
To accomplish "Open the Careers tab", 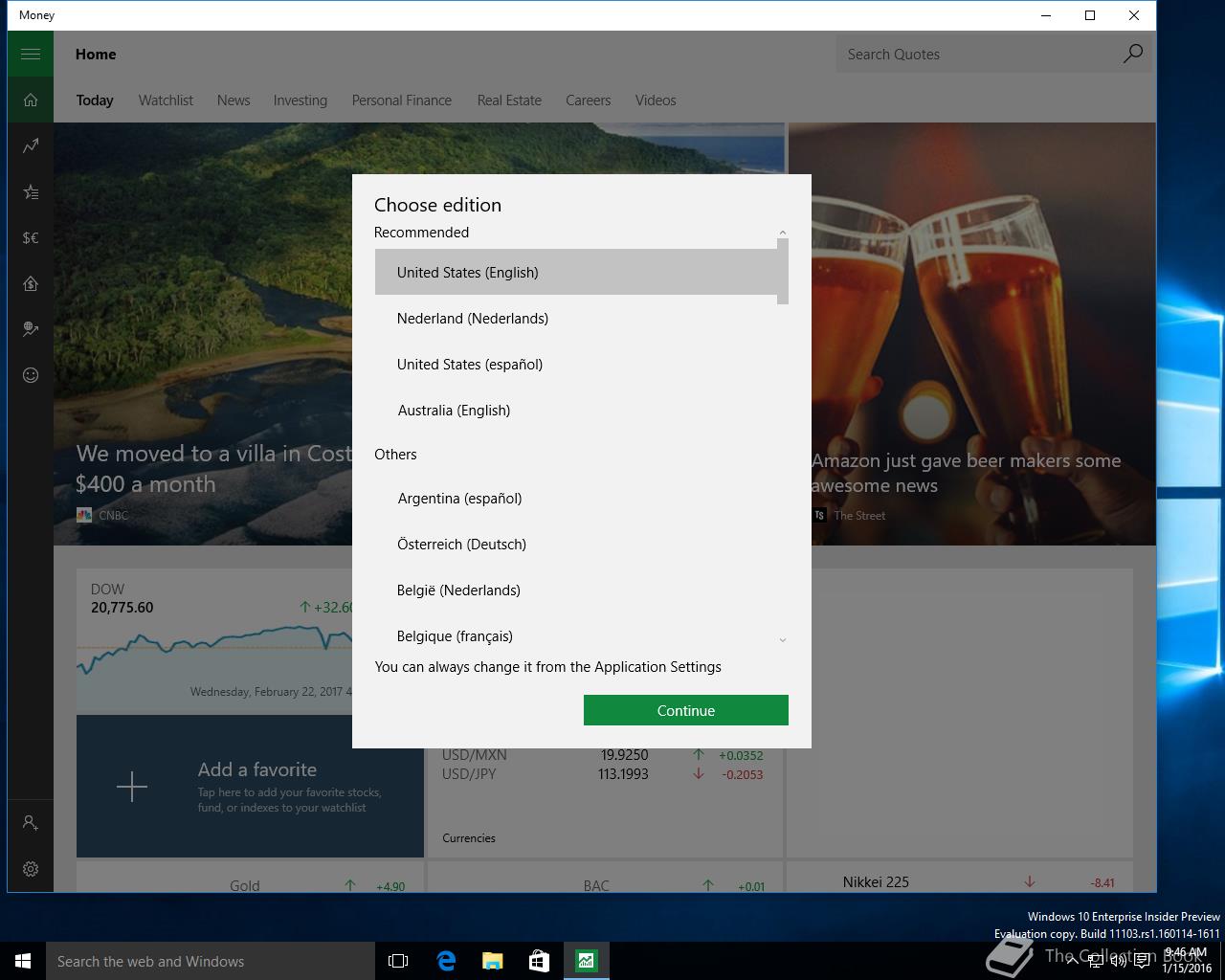I will point(588,100).
